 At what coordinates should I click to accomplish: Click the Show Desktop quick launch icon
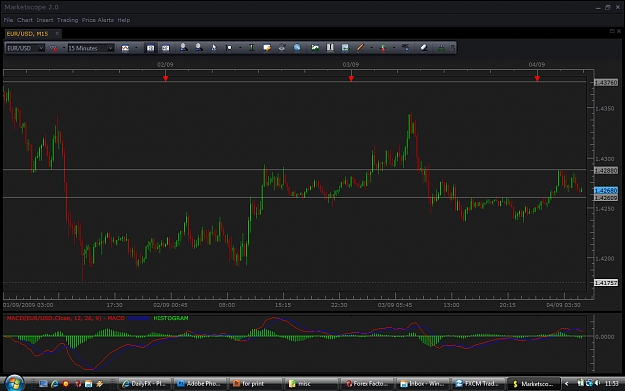pyautogui.click(x=43, y=383)
